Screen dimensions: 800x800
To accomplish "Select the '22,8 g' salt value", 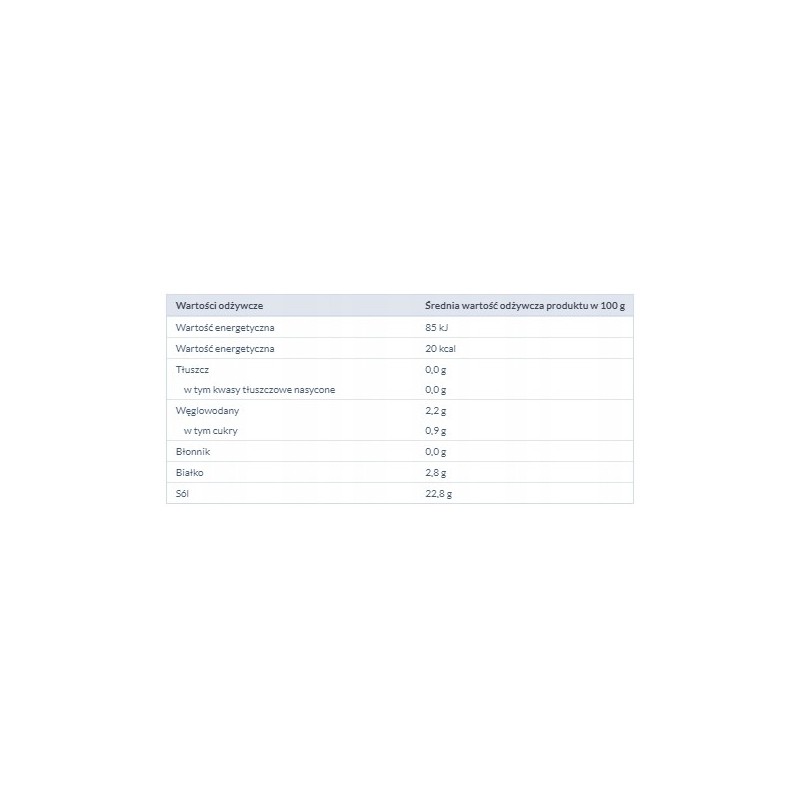I will pos(439,493).
